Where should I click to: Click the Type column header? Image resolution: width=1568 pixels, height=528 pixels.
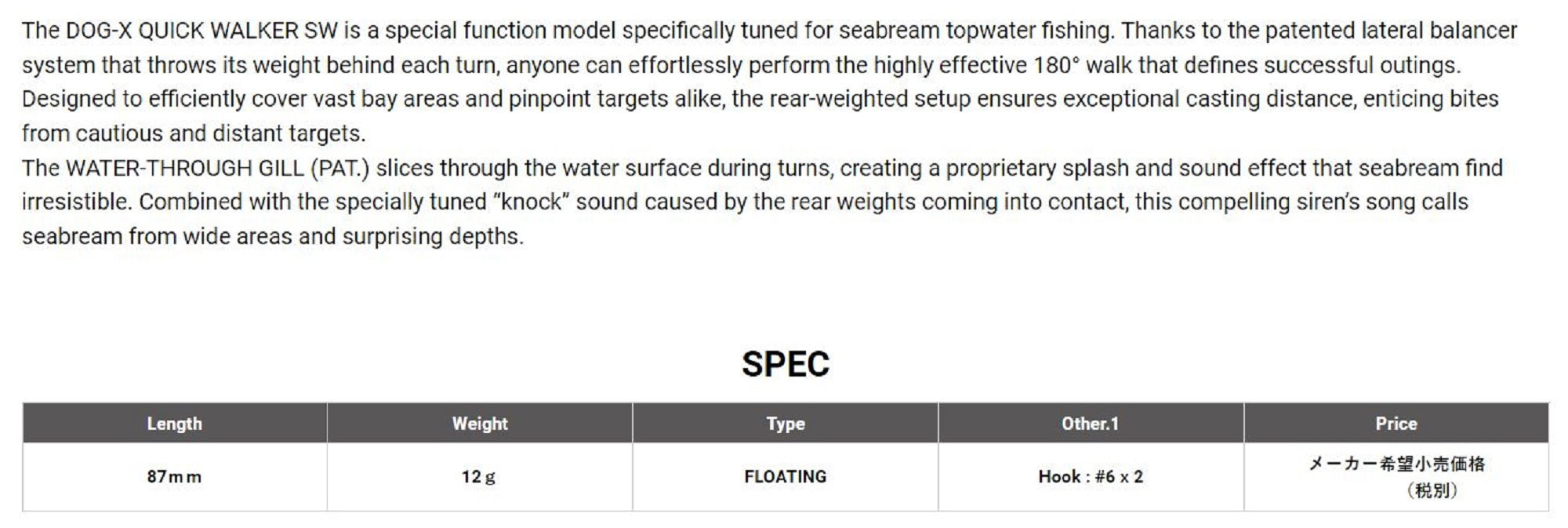pyautogui.click(x=785, y=424)
